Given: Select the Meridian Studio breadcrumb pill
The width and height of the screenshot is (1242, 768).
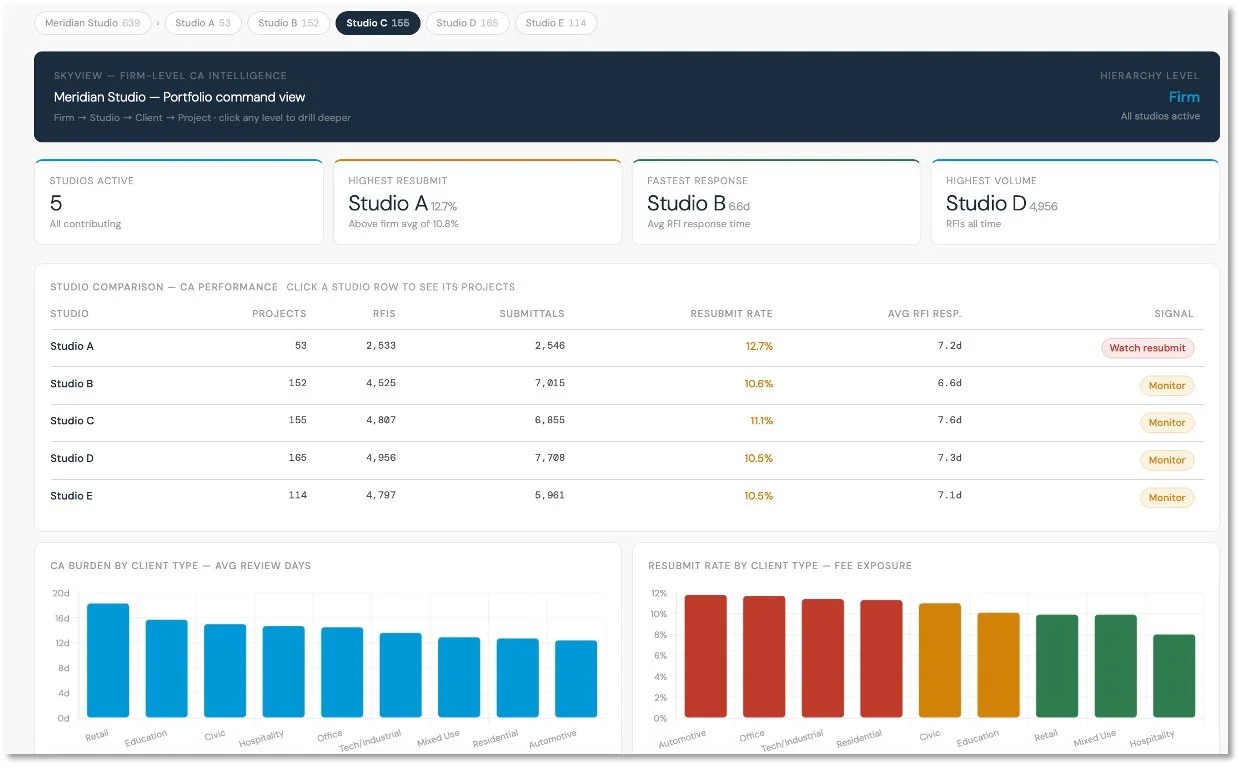Looking at the screenshot, I should click(x=93, y=23).
